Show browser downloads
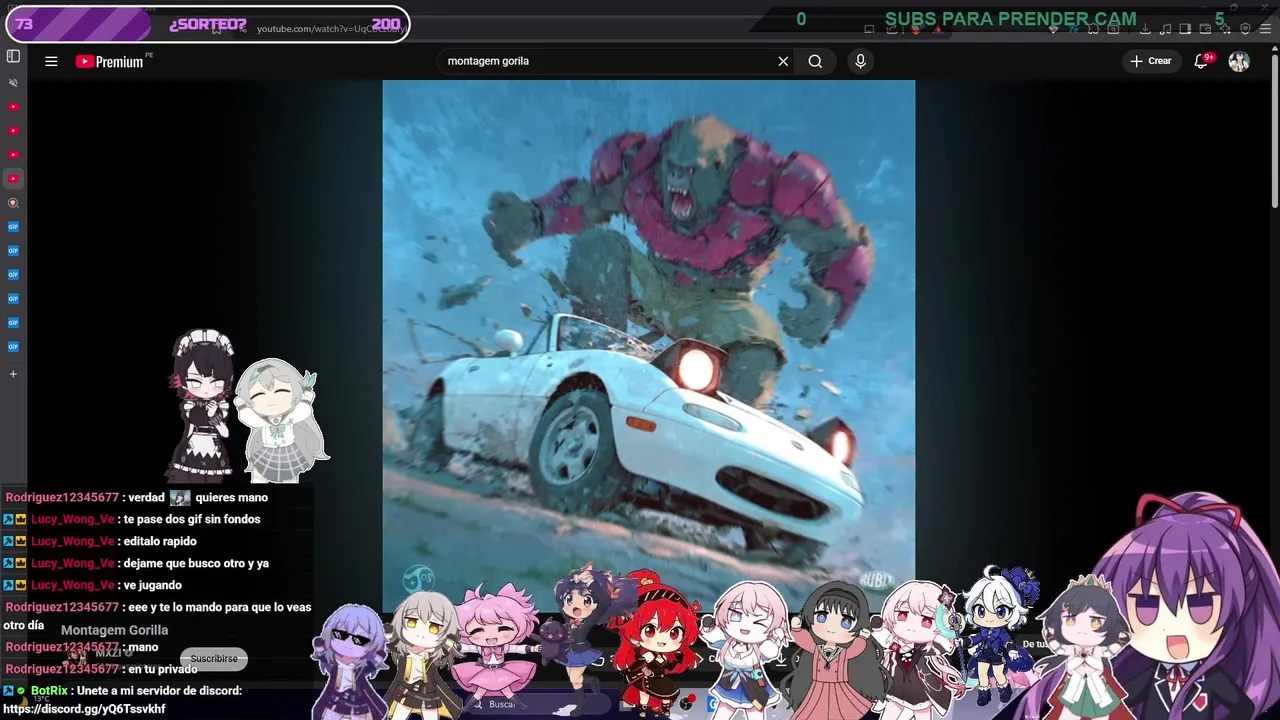The width and height of the screenshot is (1280, 720). (1145, 29)
